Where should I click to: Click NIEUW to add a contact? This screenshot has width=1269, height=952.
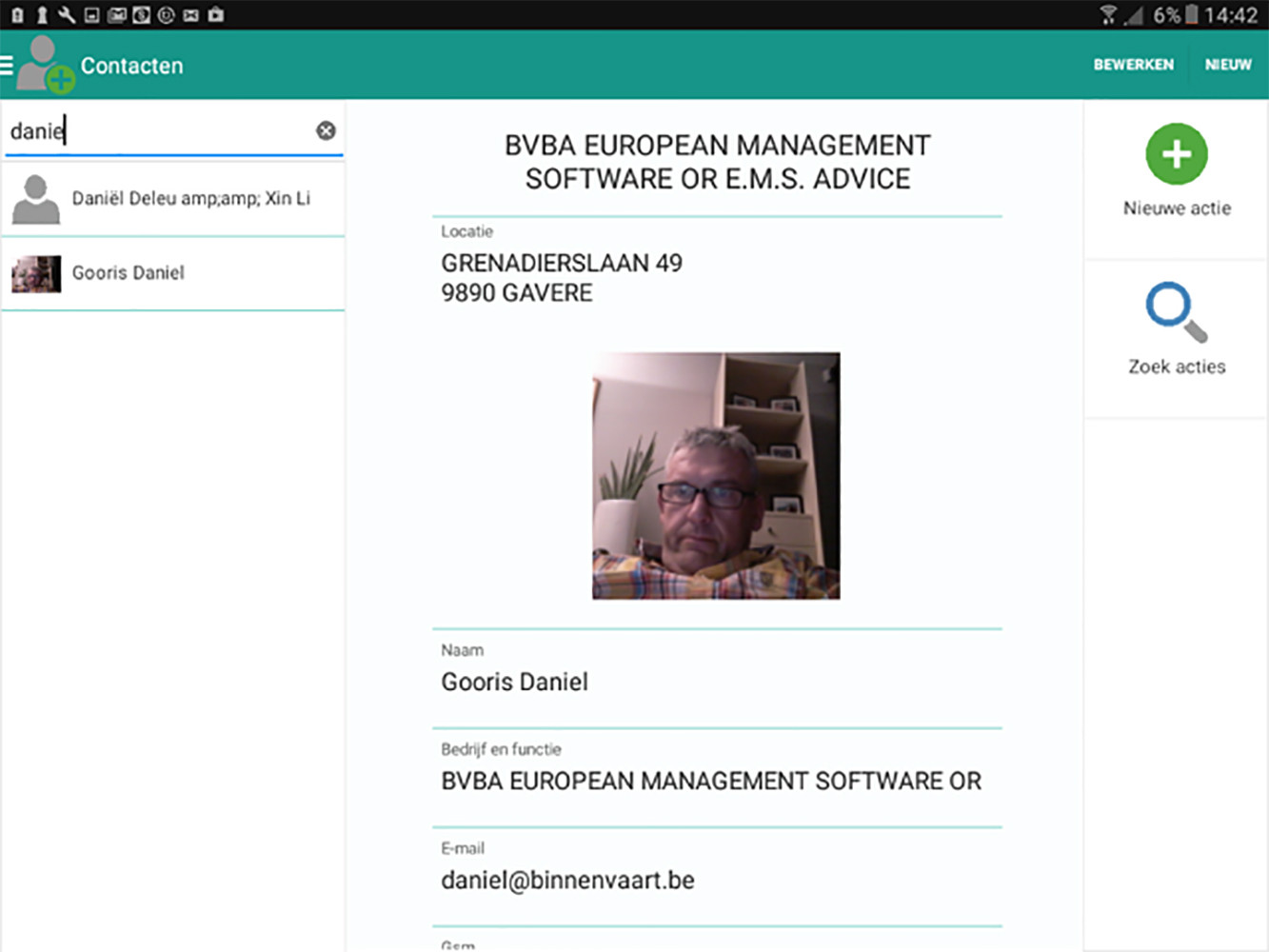click(x=1228, y=65)
